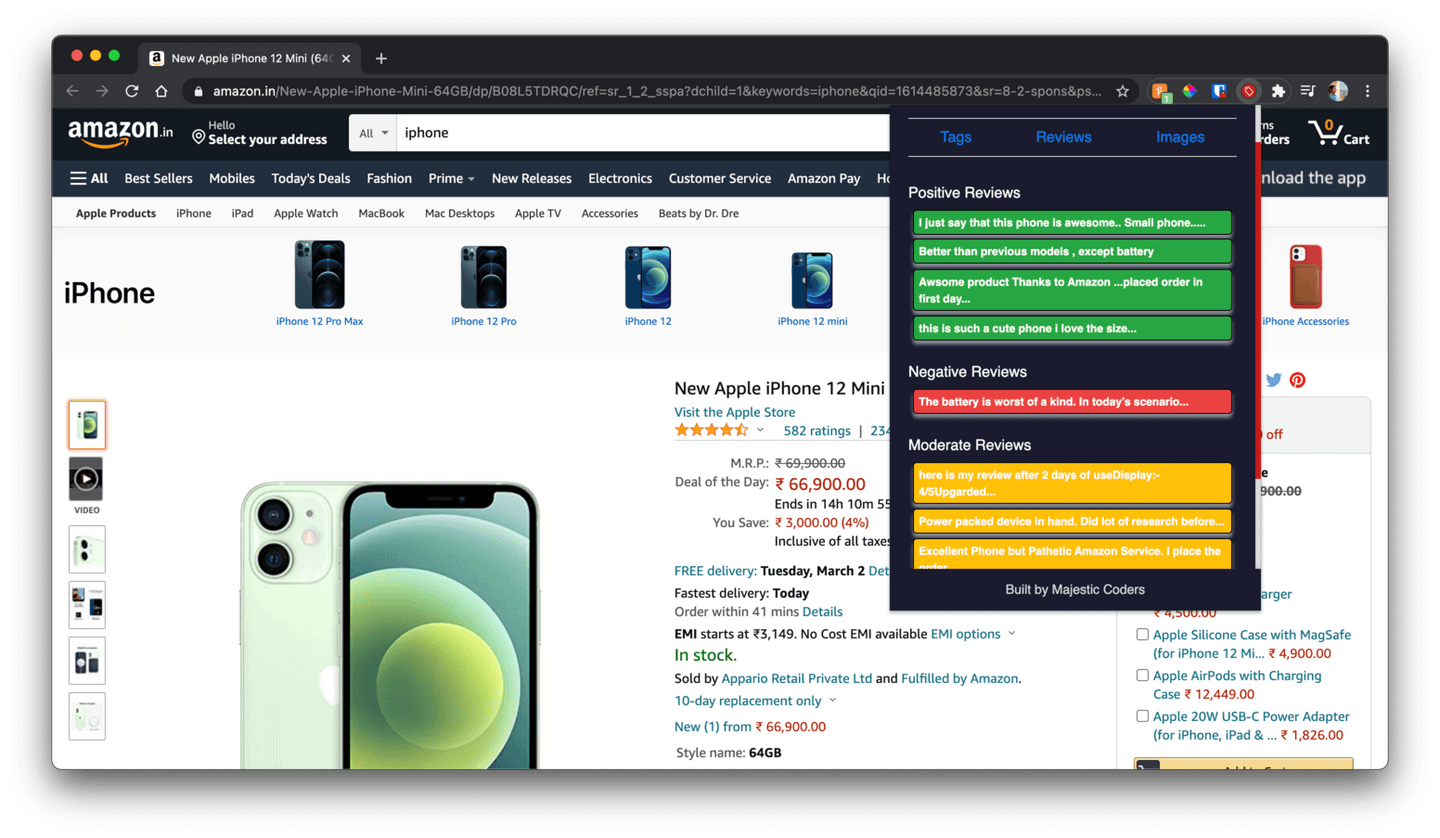Open the cute phone positive review
The width and height of the screenshot is (1440, 838).
pos(1072,328)
